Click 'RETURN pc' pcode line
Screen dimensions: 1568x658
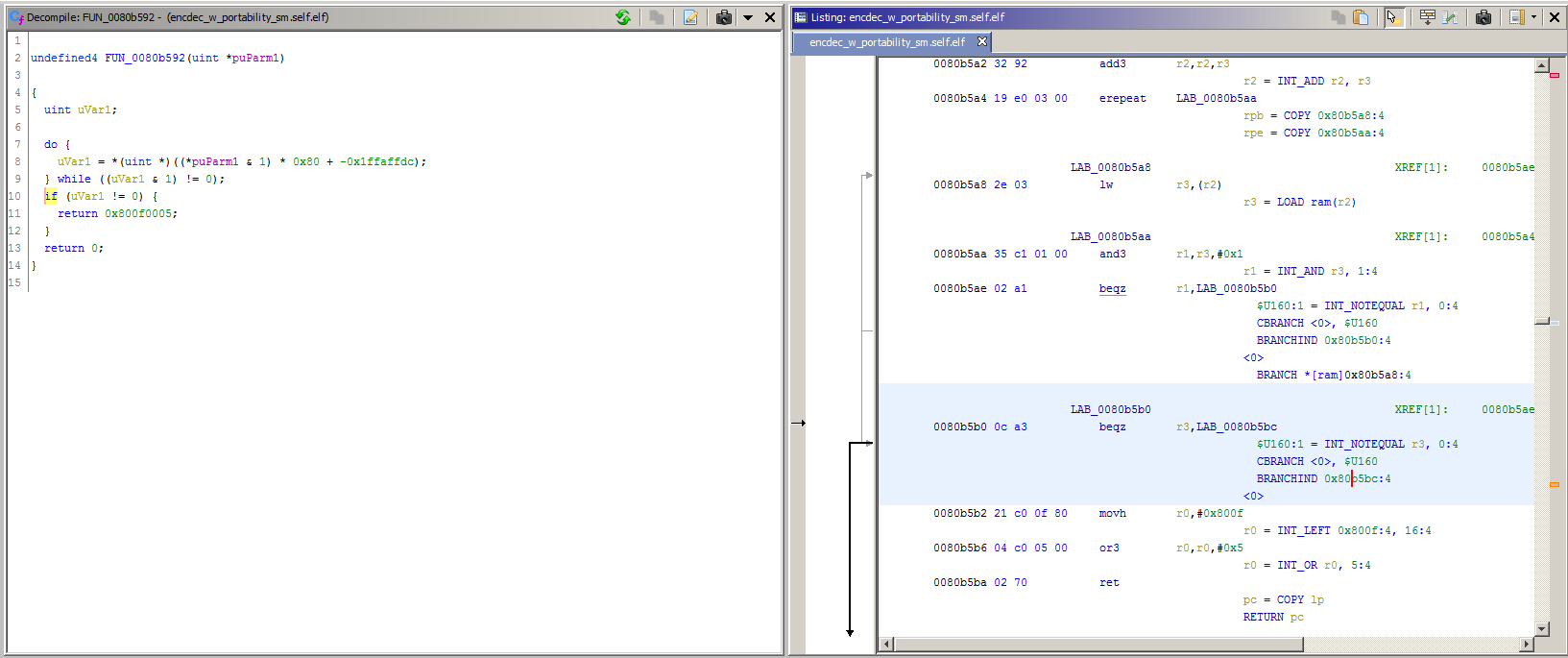click(1273, 617)
